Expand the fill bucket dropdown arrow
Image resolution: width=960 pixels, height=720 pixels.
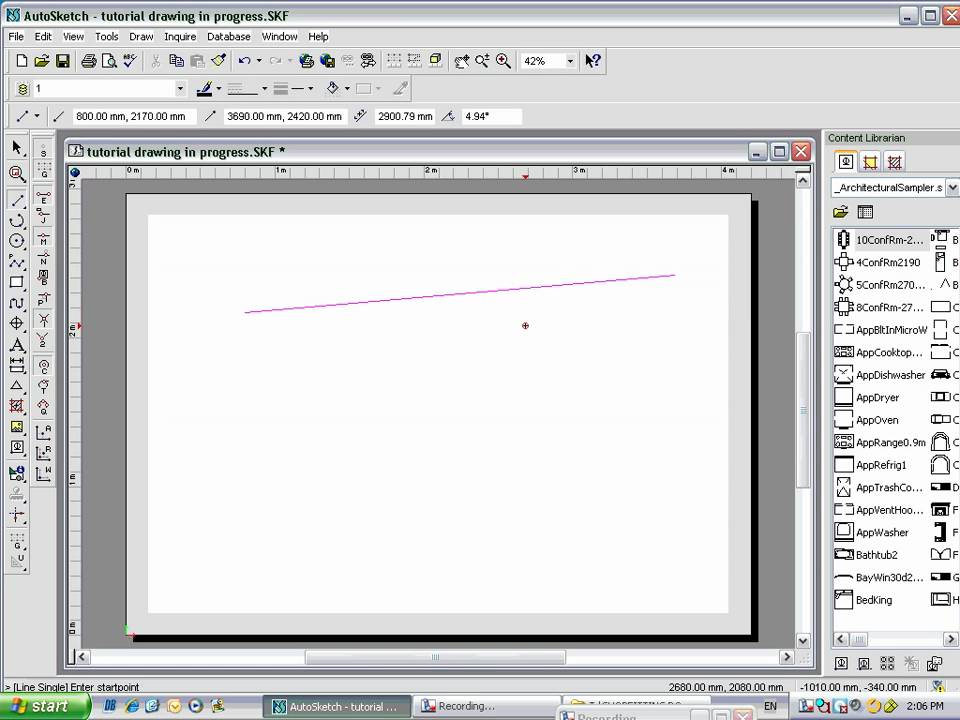tap(347, 89)
